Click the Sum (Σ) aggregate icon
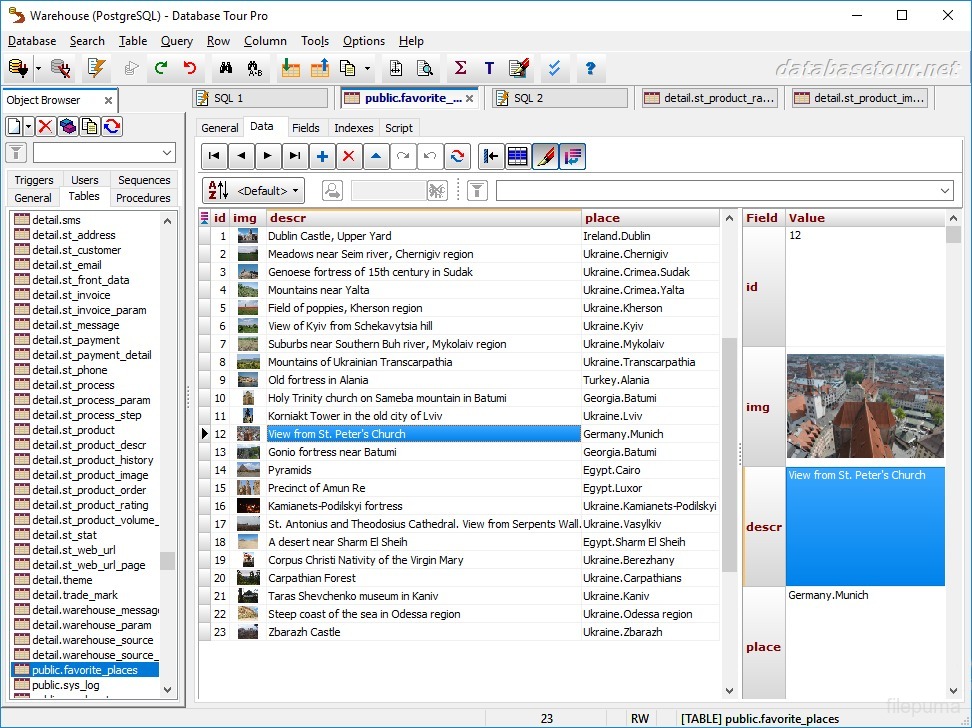Screen dimensions: 972x728 [x=458, y=68]
